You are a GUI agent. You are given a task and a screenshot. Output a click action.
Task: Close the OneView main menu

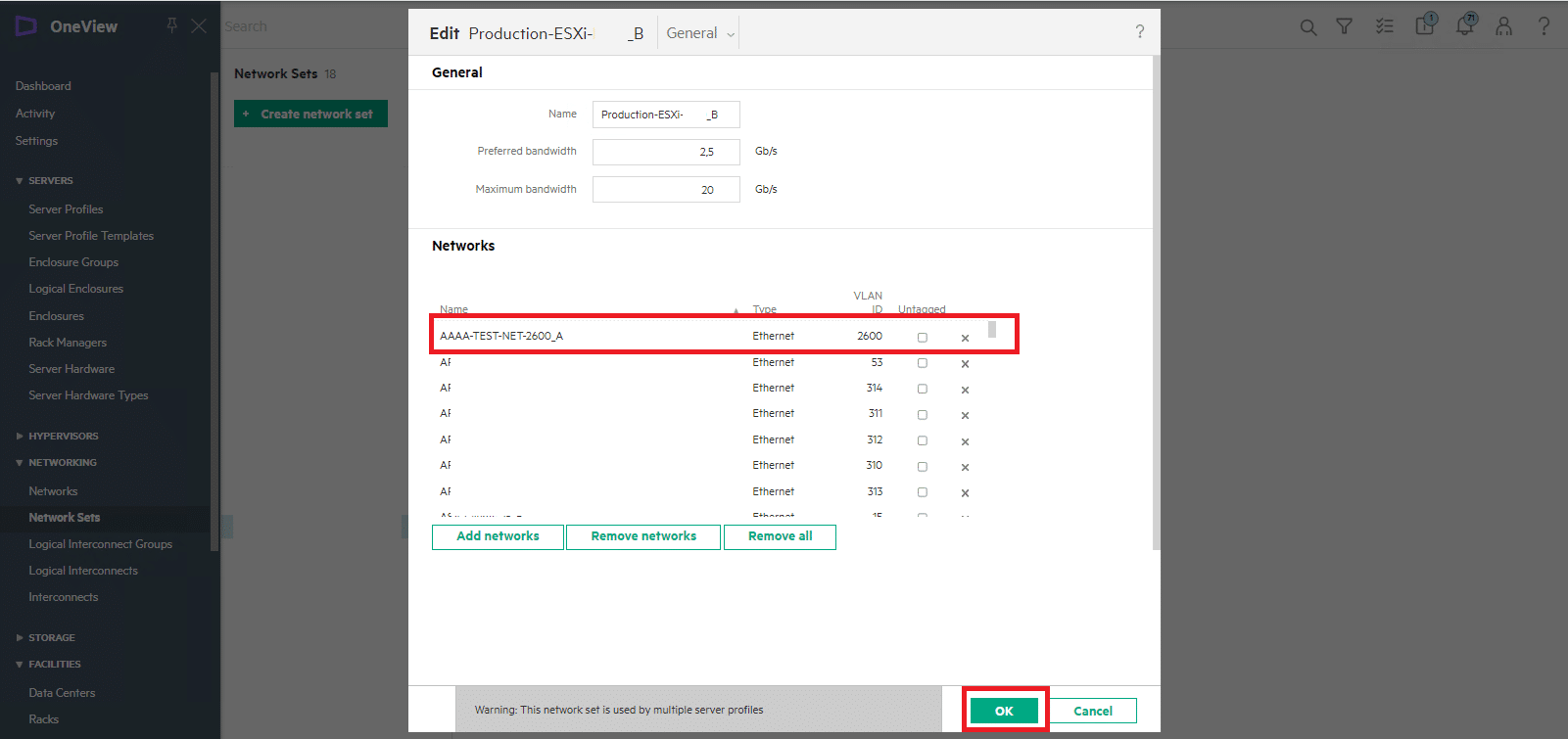click(x=199, y=26)
